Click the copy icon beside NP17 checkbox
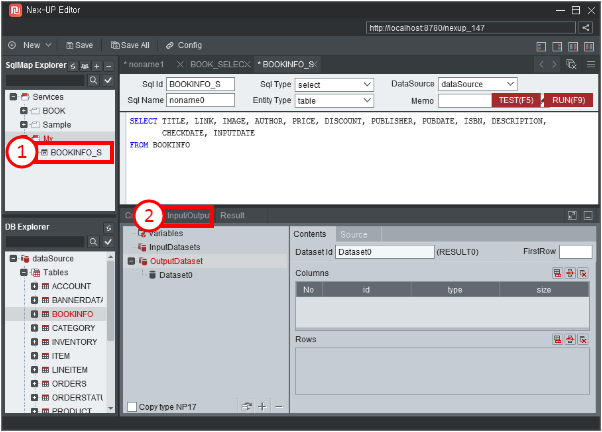Screen dimensions: 602x432 [x=246, y=407]
